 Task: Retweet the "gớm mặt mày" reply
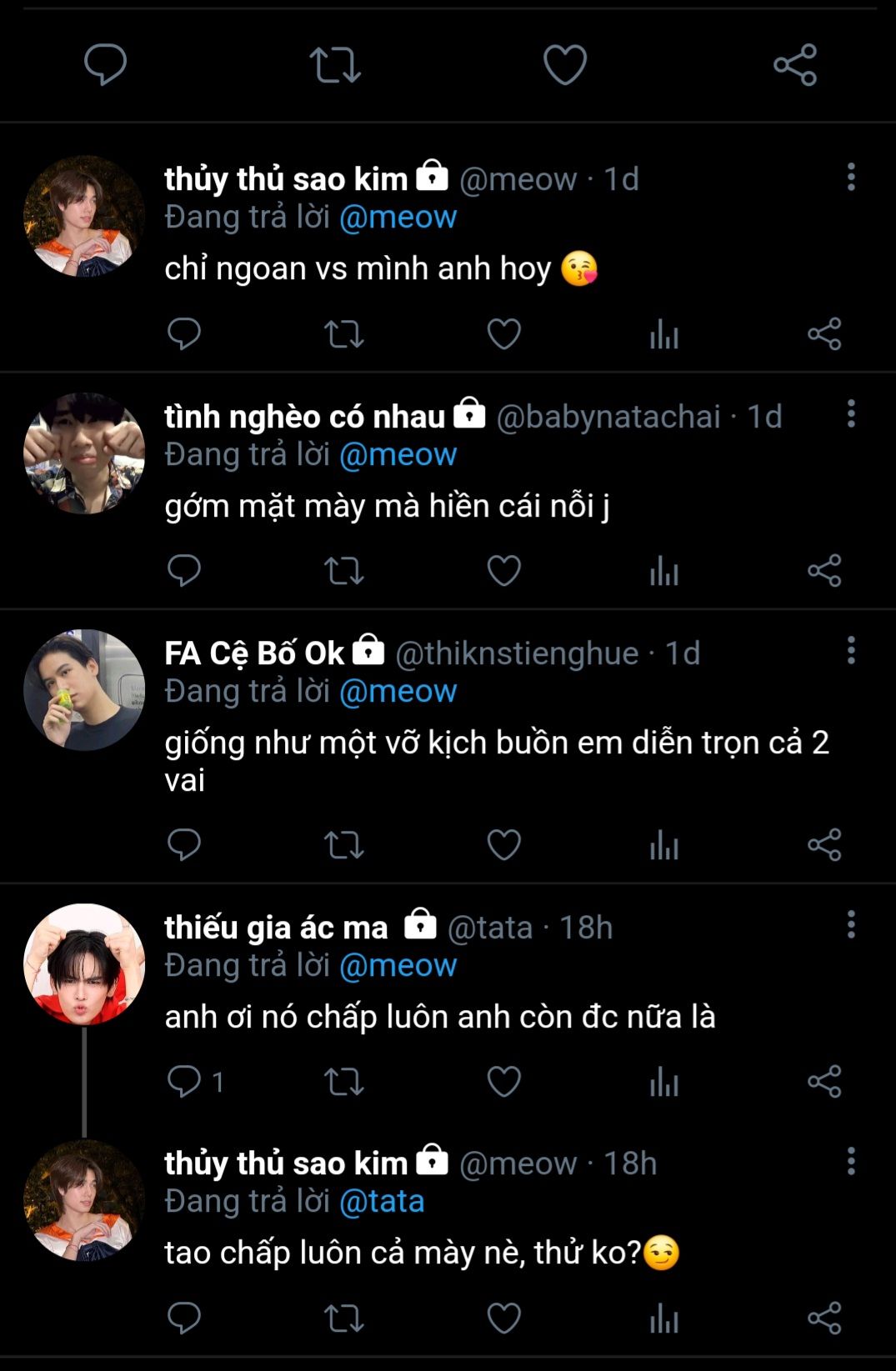343,571
